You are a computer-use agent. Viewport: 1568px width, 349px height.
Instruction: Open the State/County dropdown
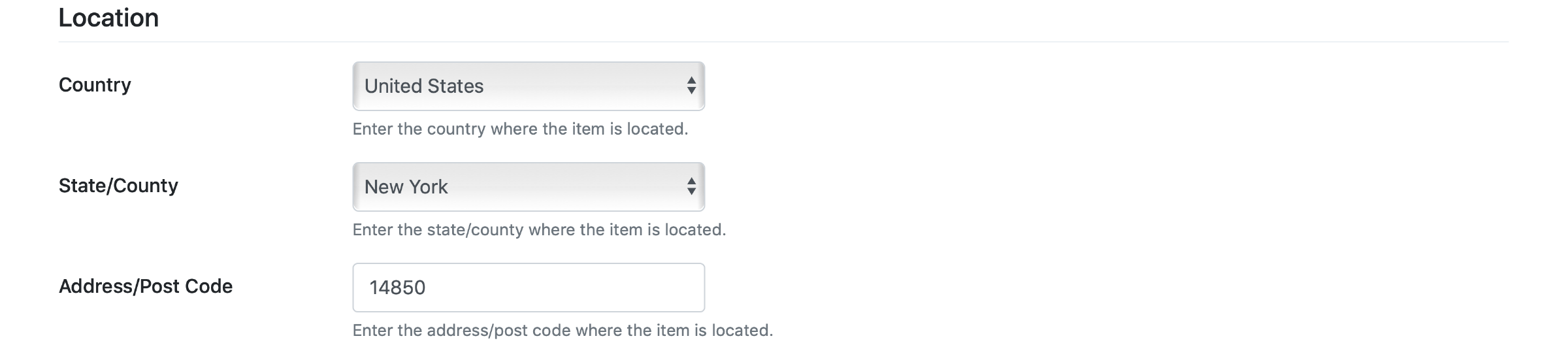point(528,186)
